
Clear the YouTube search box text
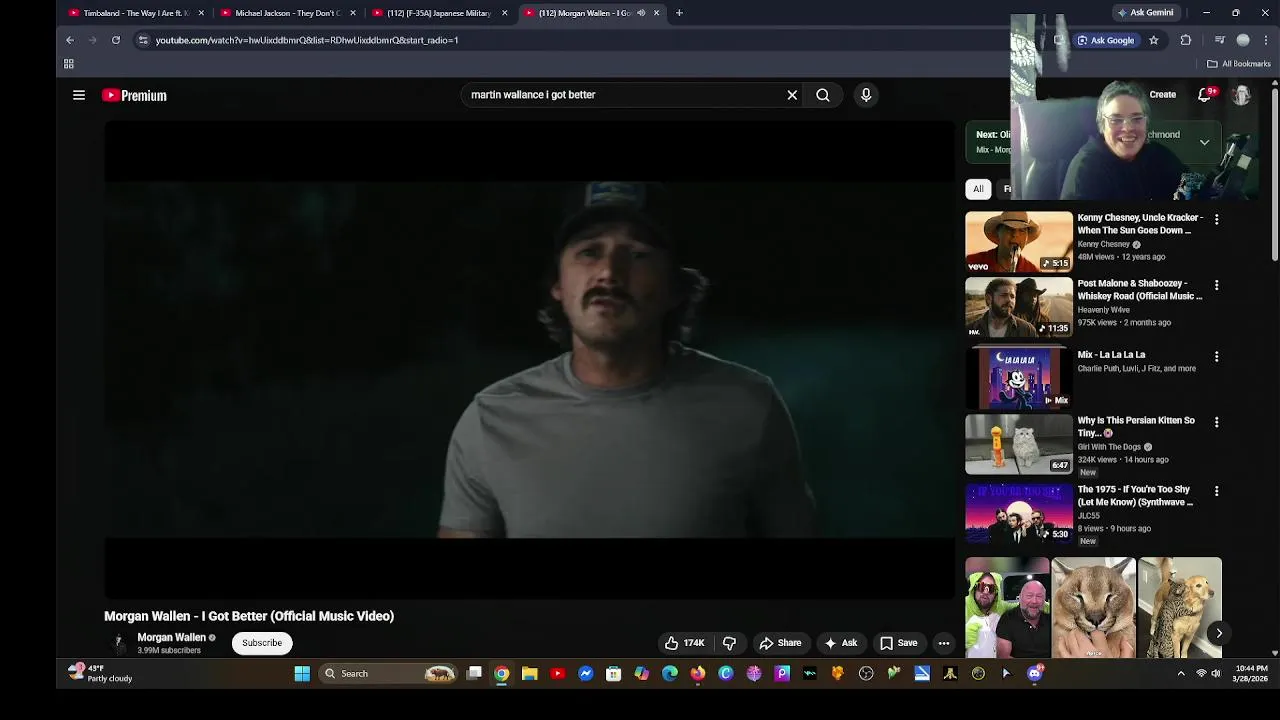(792, 95)
